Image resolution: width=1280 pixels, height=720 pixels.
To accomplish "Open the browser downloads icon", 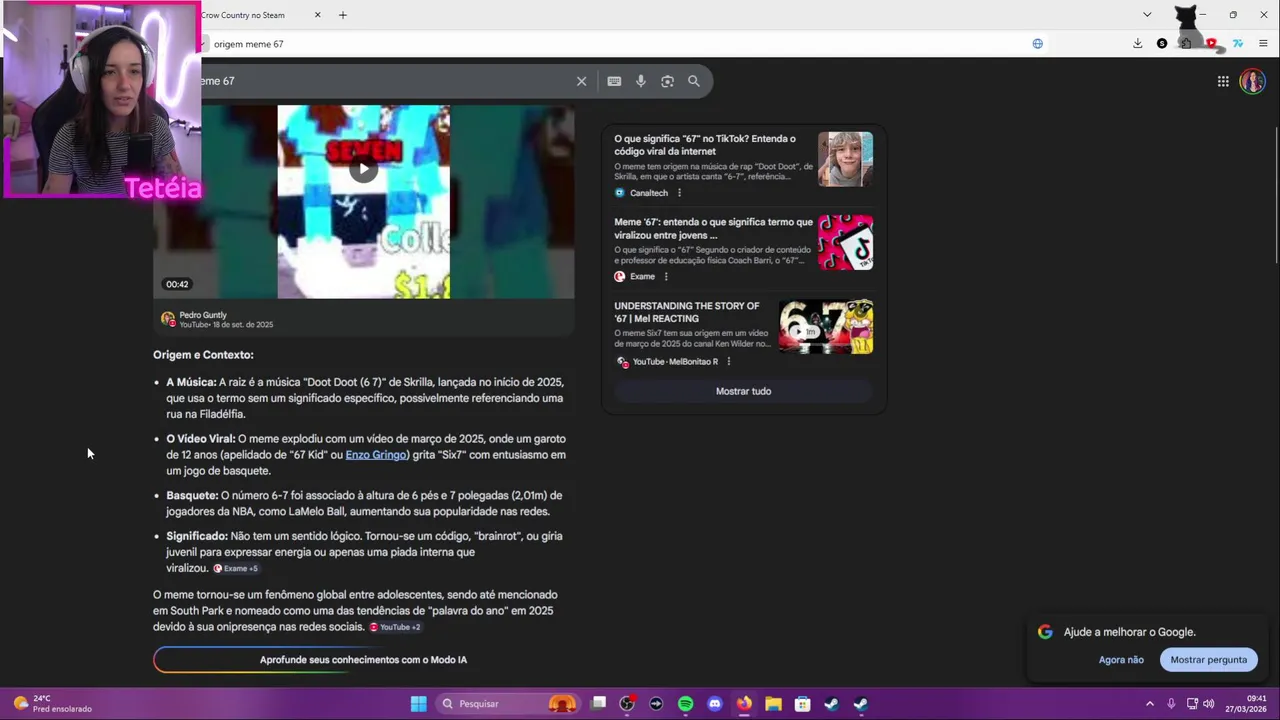I will click(1137, 44).
